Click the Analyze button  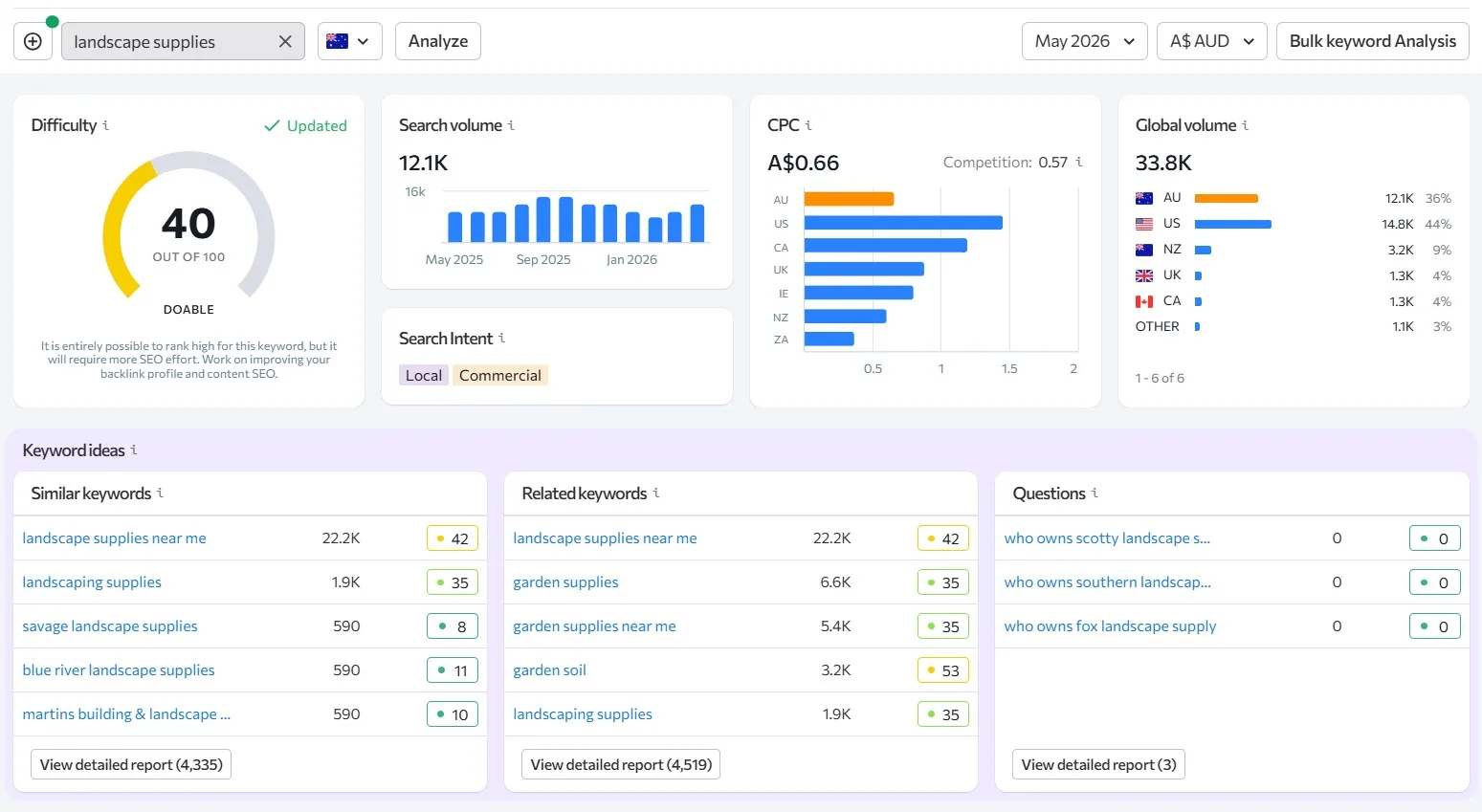click(x=438, y=41)
